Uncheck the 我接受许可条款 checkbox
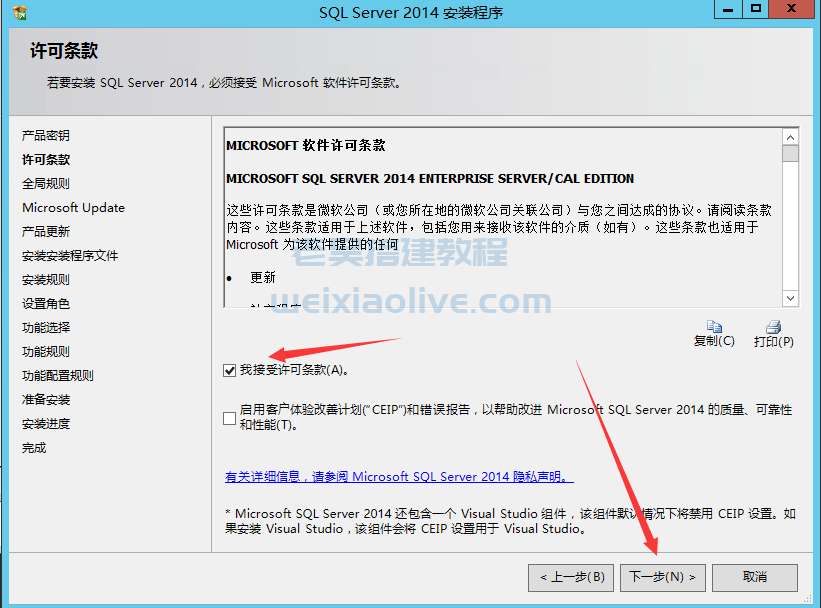The height and width of the screenshot is (608, 821). click(230, 370)
